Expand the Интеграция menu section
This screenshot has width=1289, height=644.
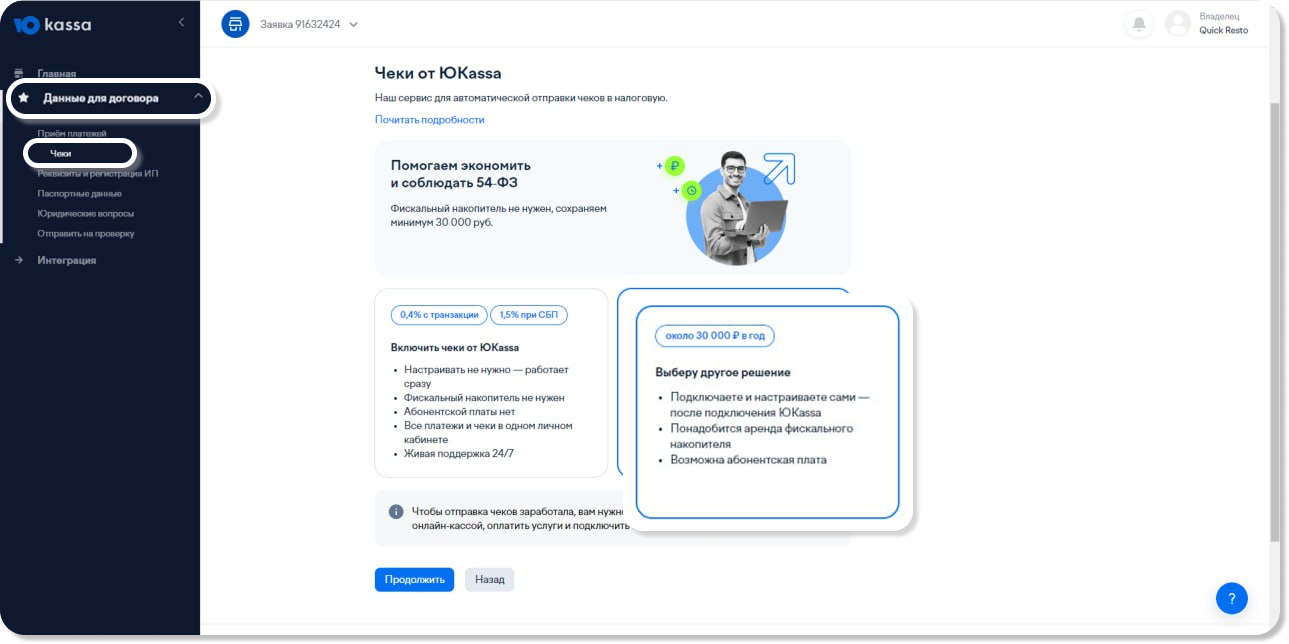pos(66,260)
